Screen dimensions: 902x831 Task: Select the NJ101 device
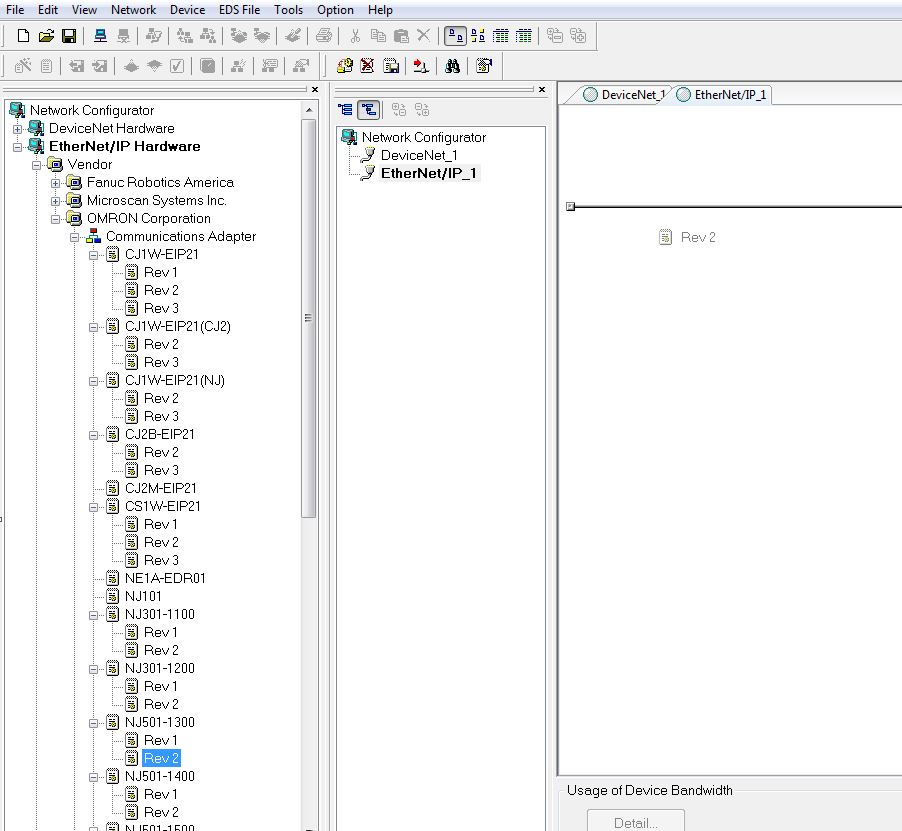143,596
